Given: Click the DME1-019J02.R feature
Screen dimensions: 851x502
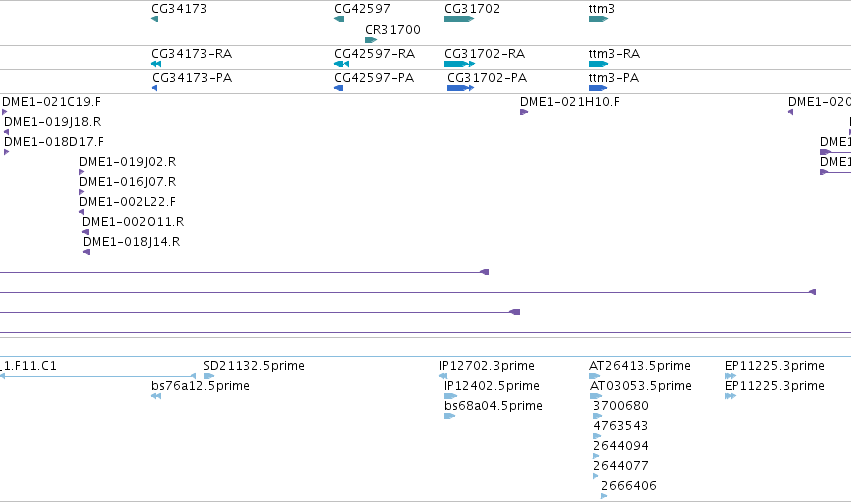Looking at the screenshot, I should pyautogui.click(x=81, y=172).
